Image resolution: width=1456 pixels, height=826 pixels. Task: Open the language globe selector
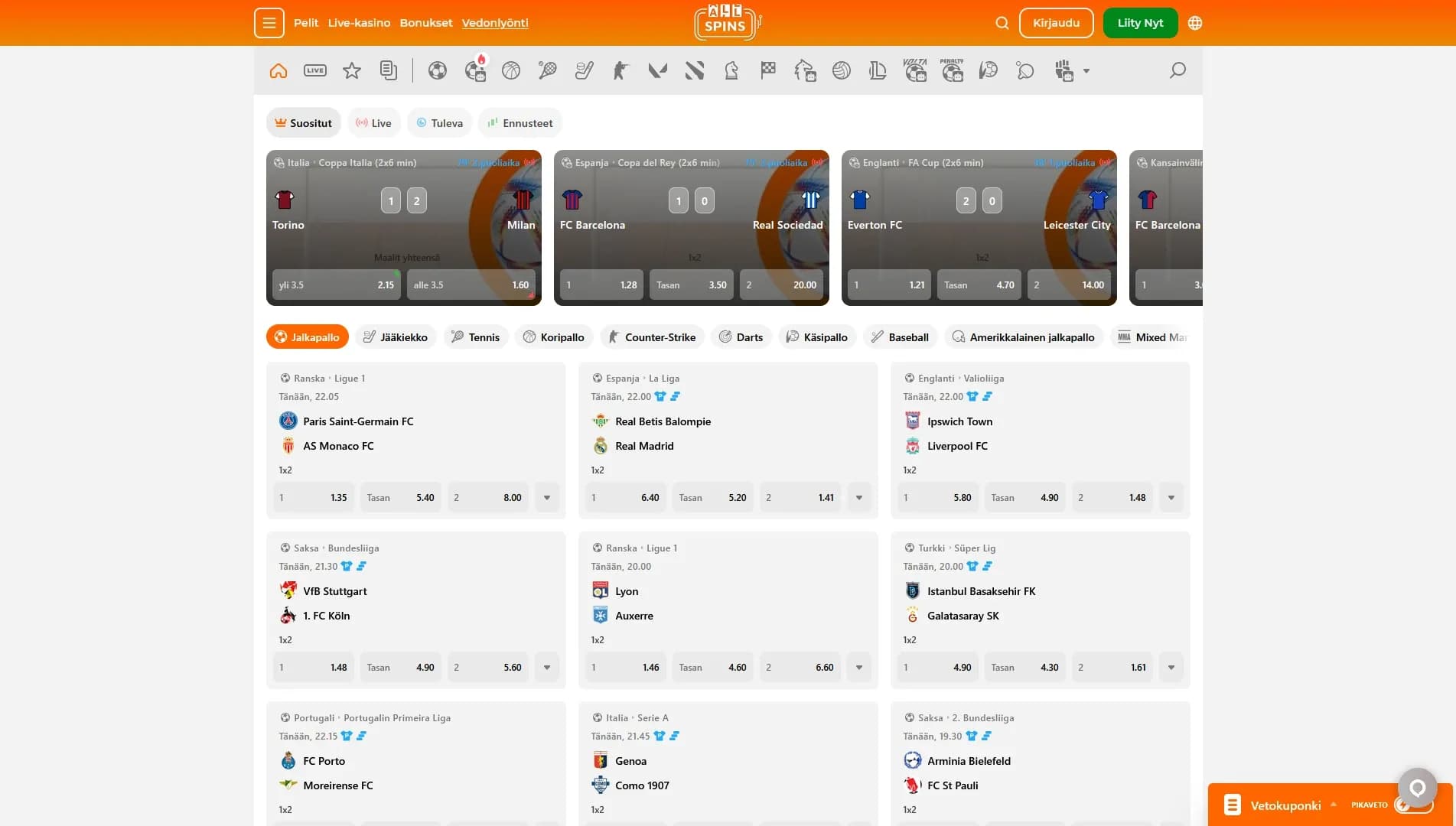[x=1195, y=23]
